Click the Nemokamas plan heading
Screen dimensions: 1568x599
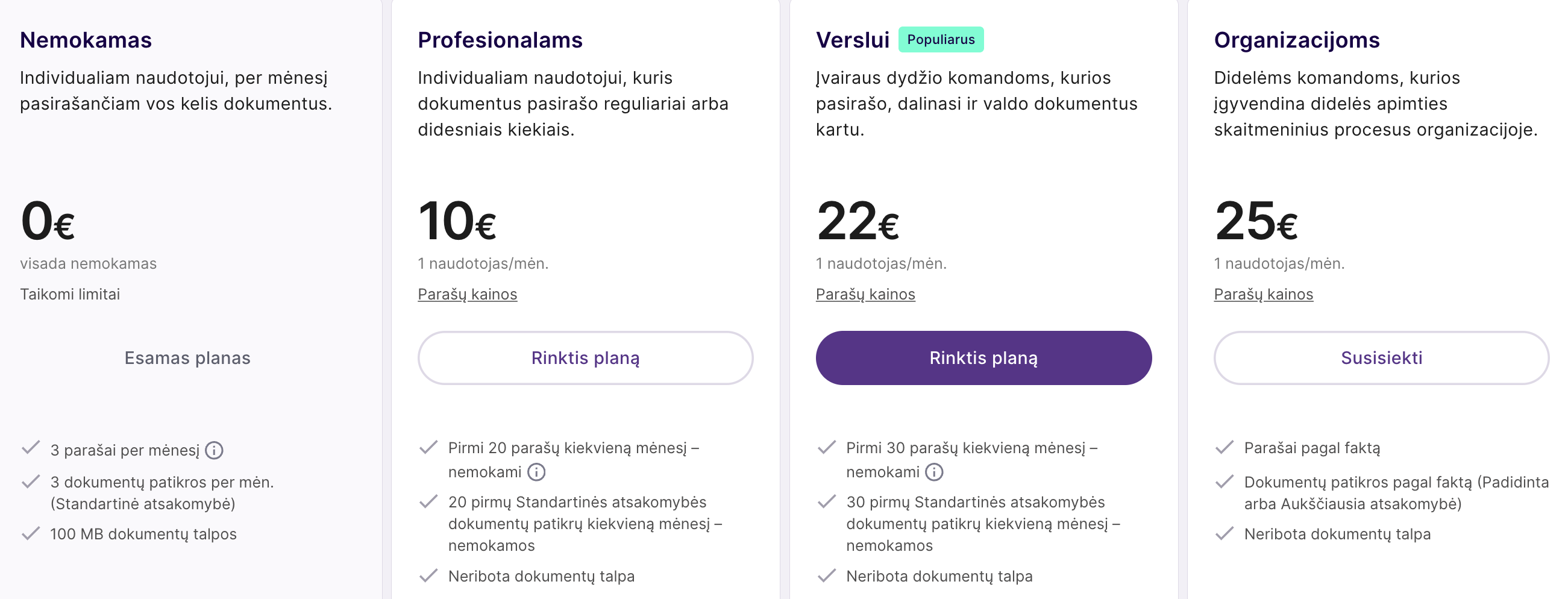[86, 40]
